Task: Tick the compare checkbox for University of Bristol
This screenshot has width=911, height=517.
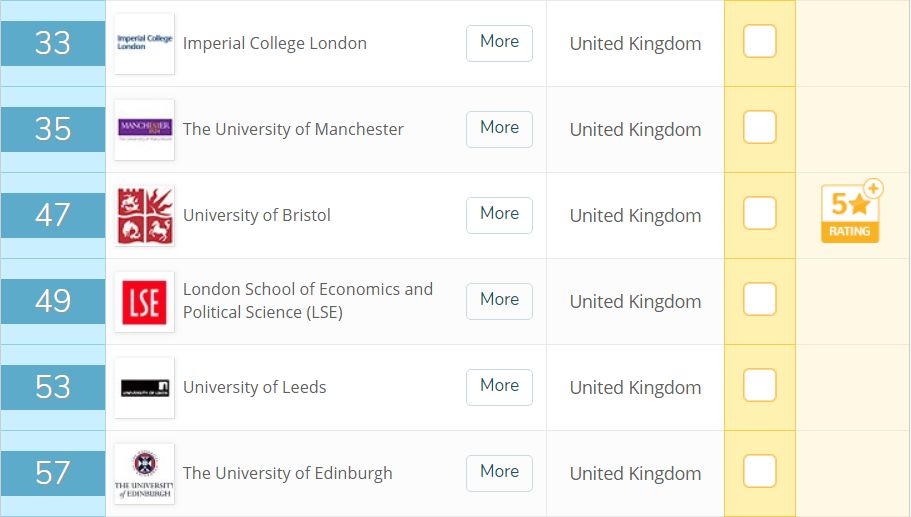Action: tap(759, 213)
